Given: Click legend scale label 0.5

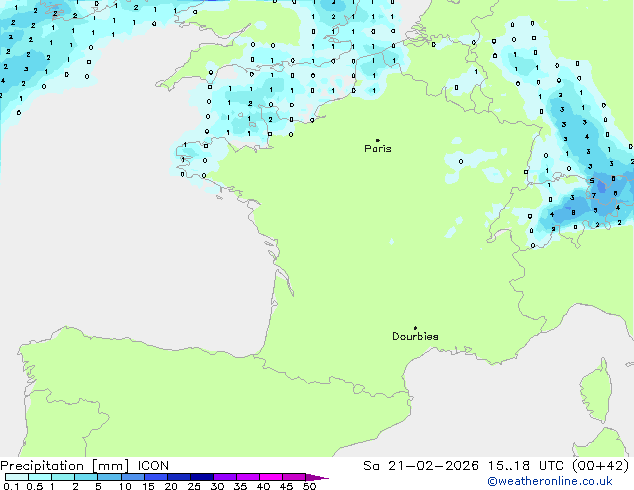Looking at the screenshot, I should 34,486.
